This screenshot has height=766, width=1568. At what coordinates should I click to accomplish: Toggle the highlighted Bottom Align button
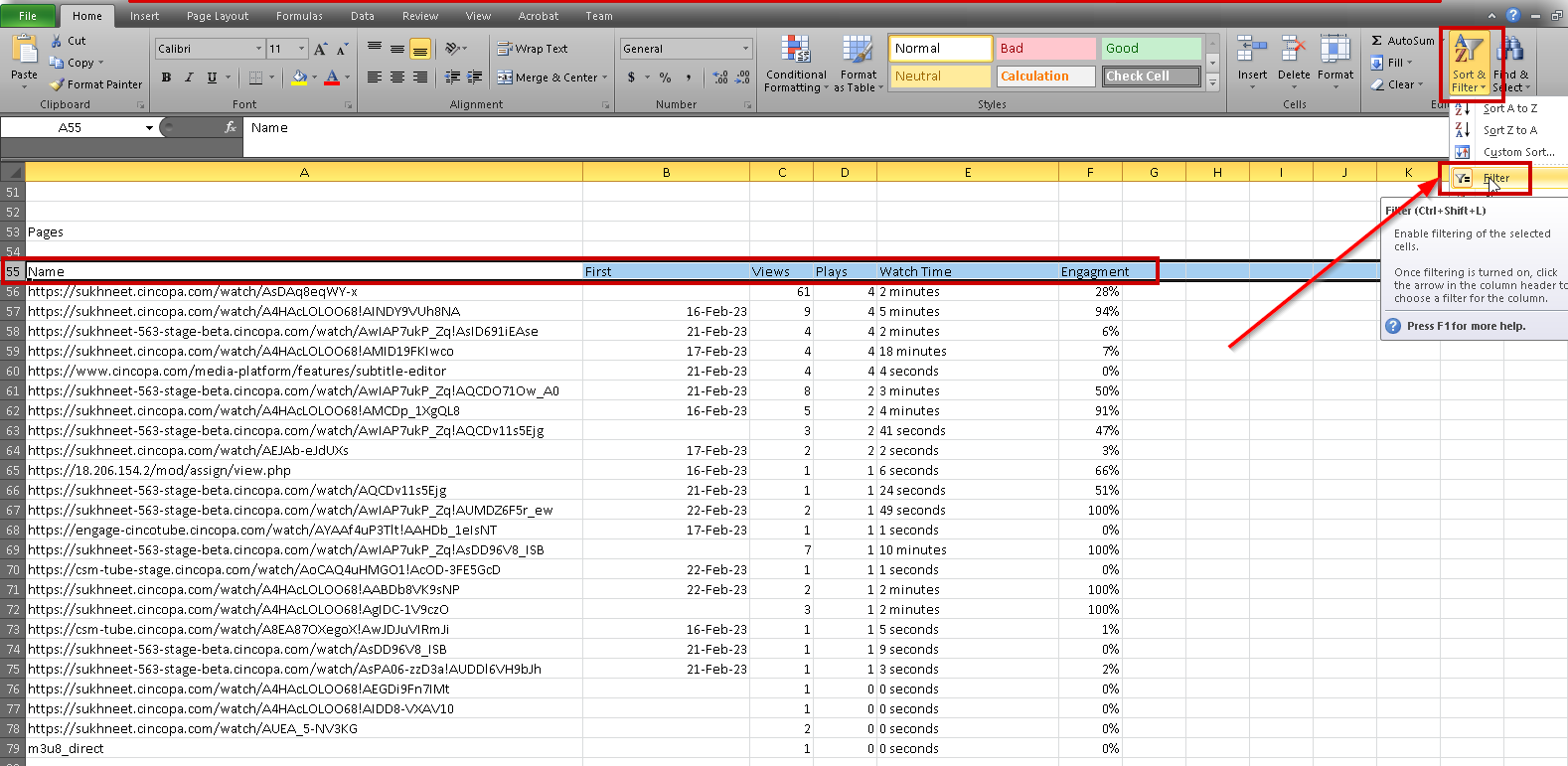[420, 49]
